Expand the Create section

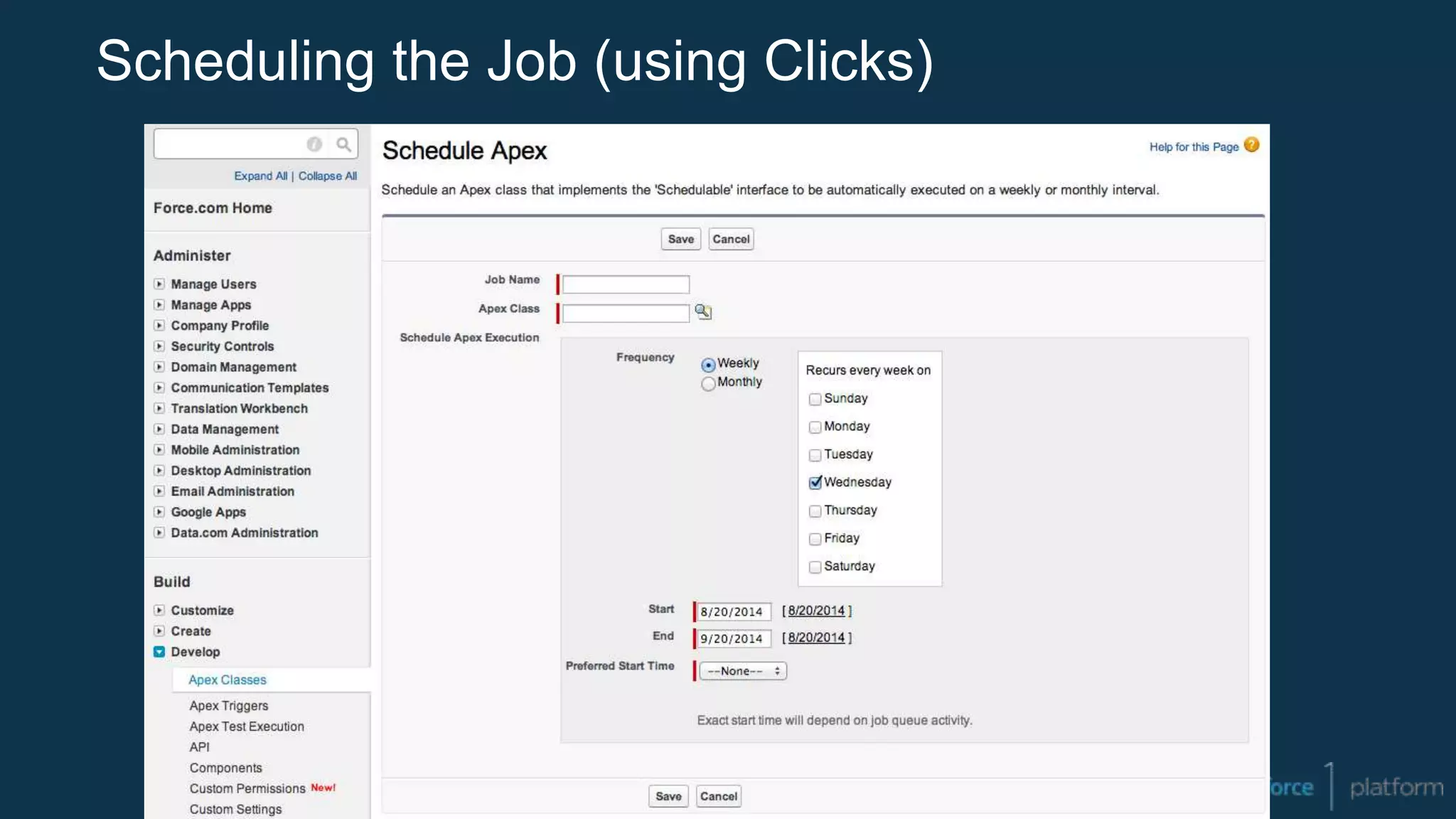tap(159, 631)
